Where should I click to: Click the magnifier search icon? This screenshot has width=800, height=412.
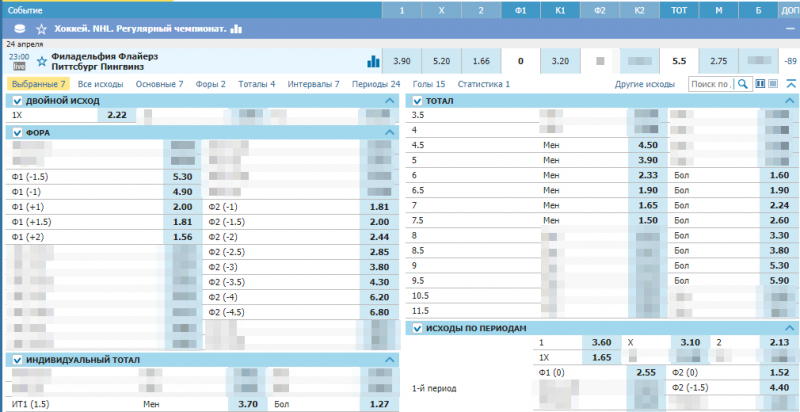click(x=744, y=85)
